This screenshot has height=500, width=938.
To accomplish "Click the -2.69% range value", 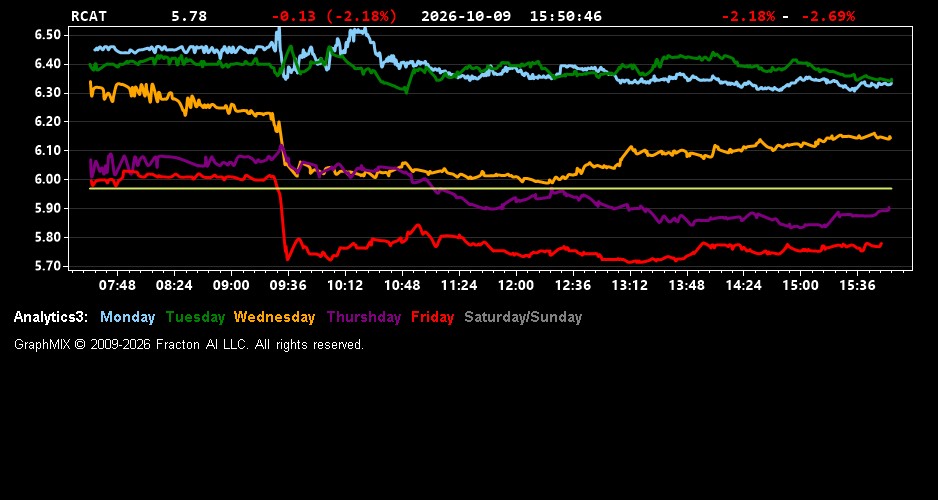I will 828,16.
